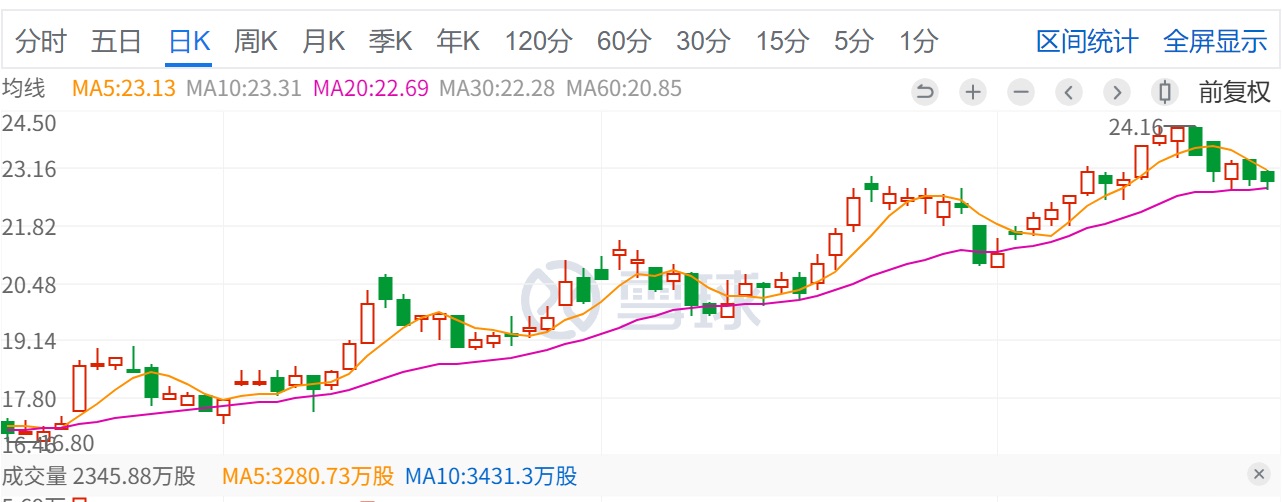Click the 均线 indicator label

[x=24, y=88]
